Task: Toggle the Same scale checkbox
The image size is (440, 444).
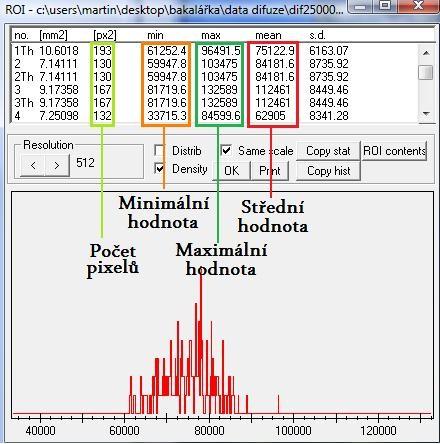Action: 227,150
